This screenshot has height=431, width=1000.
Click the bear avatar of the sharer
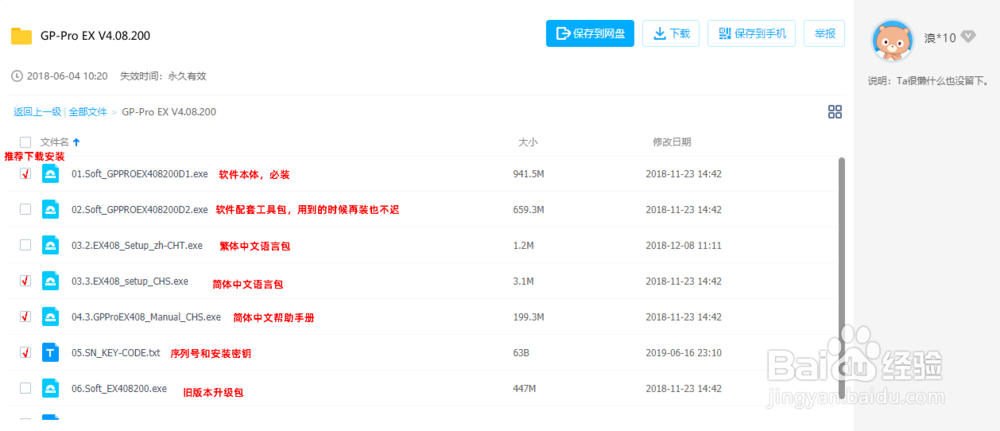coord(893,41)
